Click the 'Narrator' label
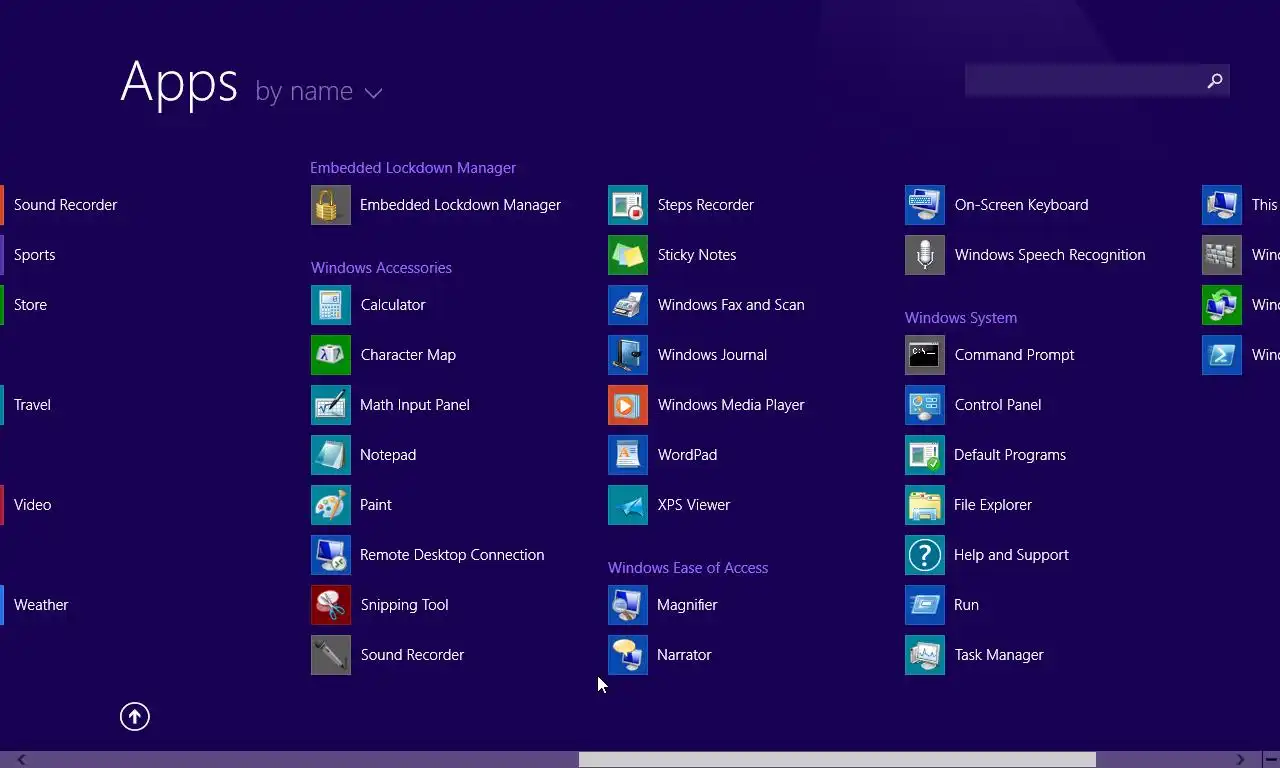This screenshot has width=1280, height=768. (684, 655)
